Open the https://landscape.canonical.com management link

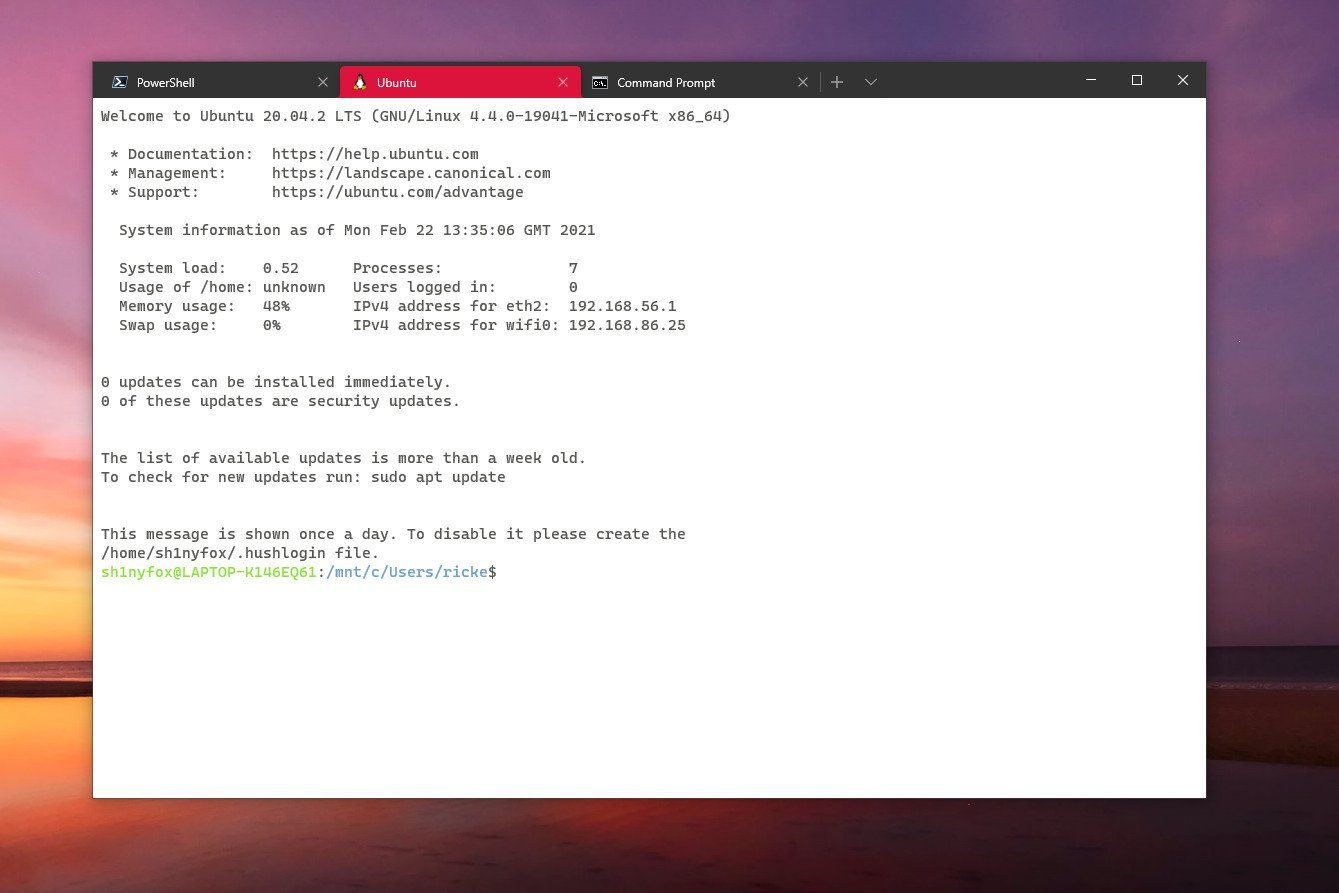pos(411,173)
